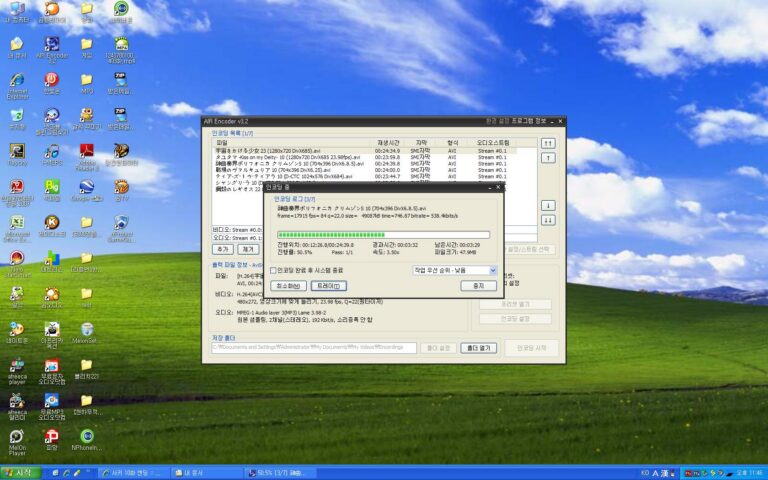Launch Internet Explorer desktop shortcut

17,85
